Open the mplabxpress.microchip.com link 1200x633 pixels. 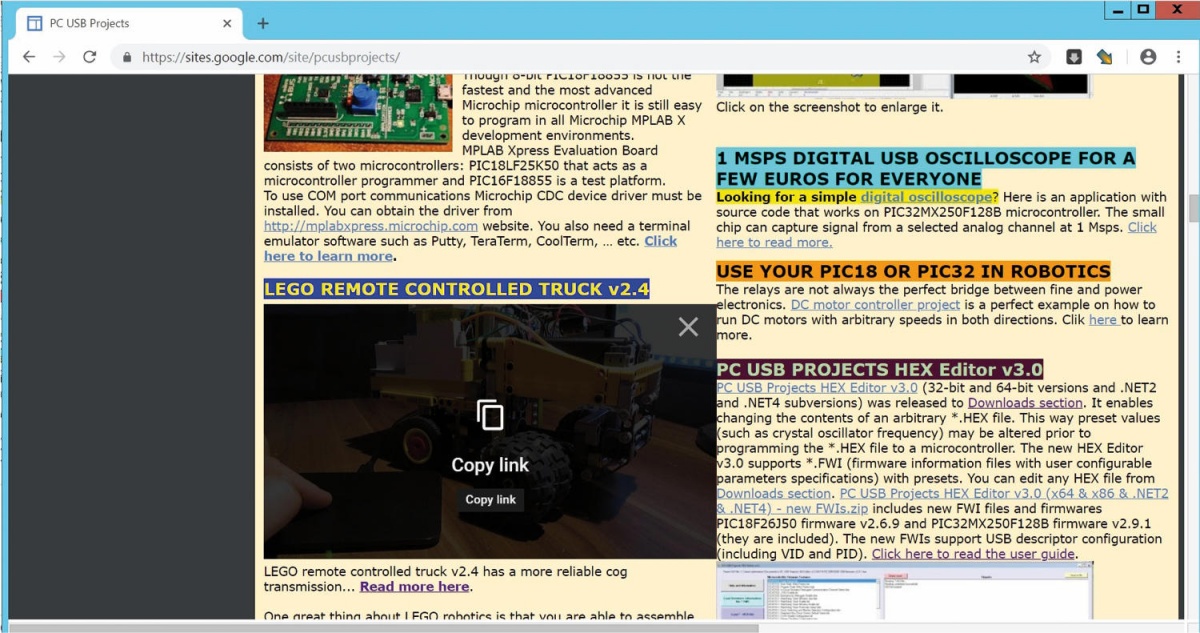(x=371, y=226)
